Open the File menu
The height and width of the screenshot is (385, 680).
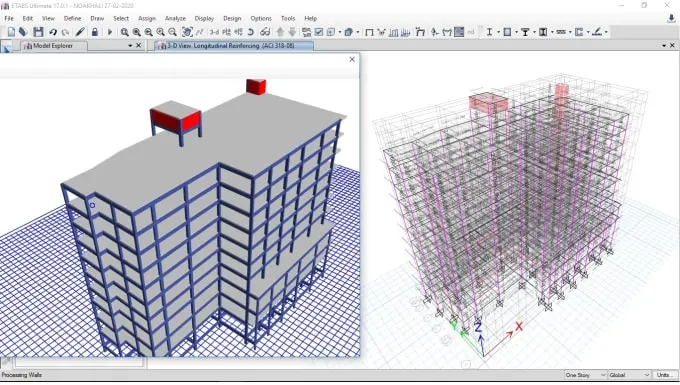tap(9, 18)
